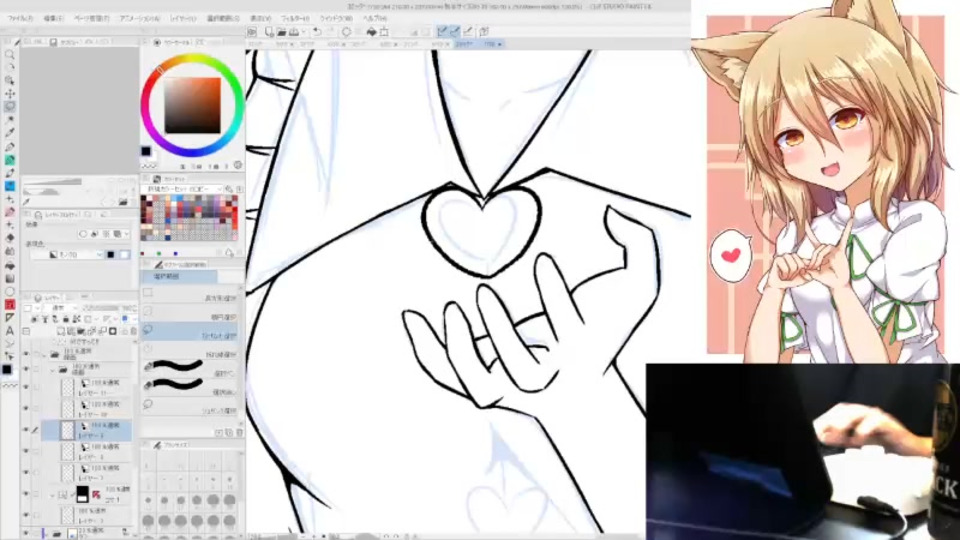Toggle Snap to special ruler icon
960x540 pixels.
(x=455, y=32)
